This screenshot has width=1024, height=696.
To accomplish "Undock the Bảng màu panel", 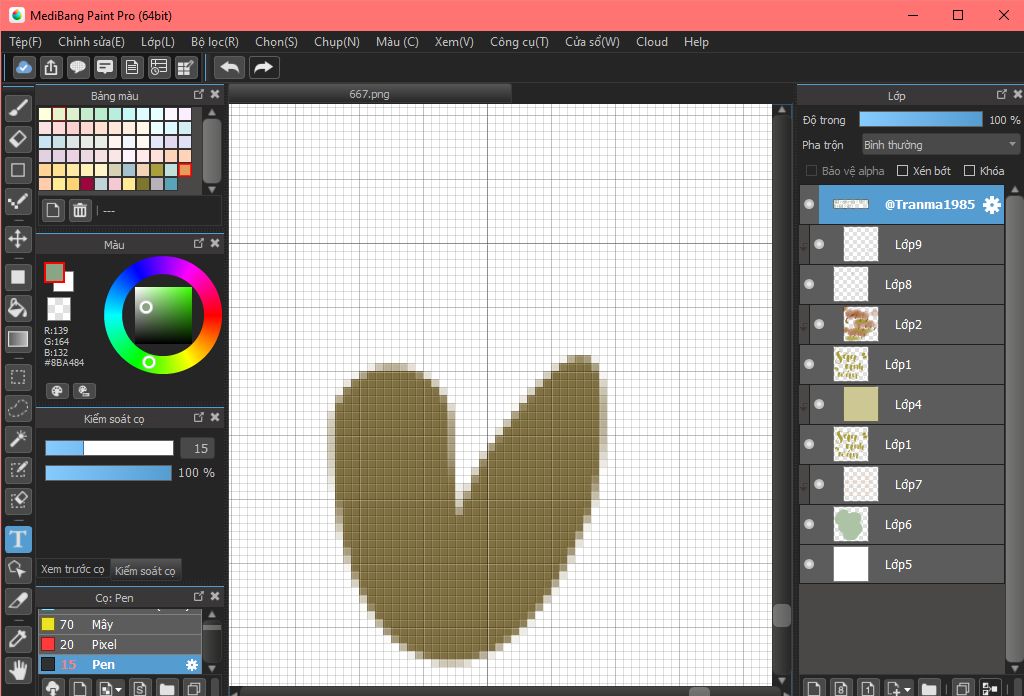I will pyautogui.click(x=199, y=95).
